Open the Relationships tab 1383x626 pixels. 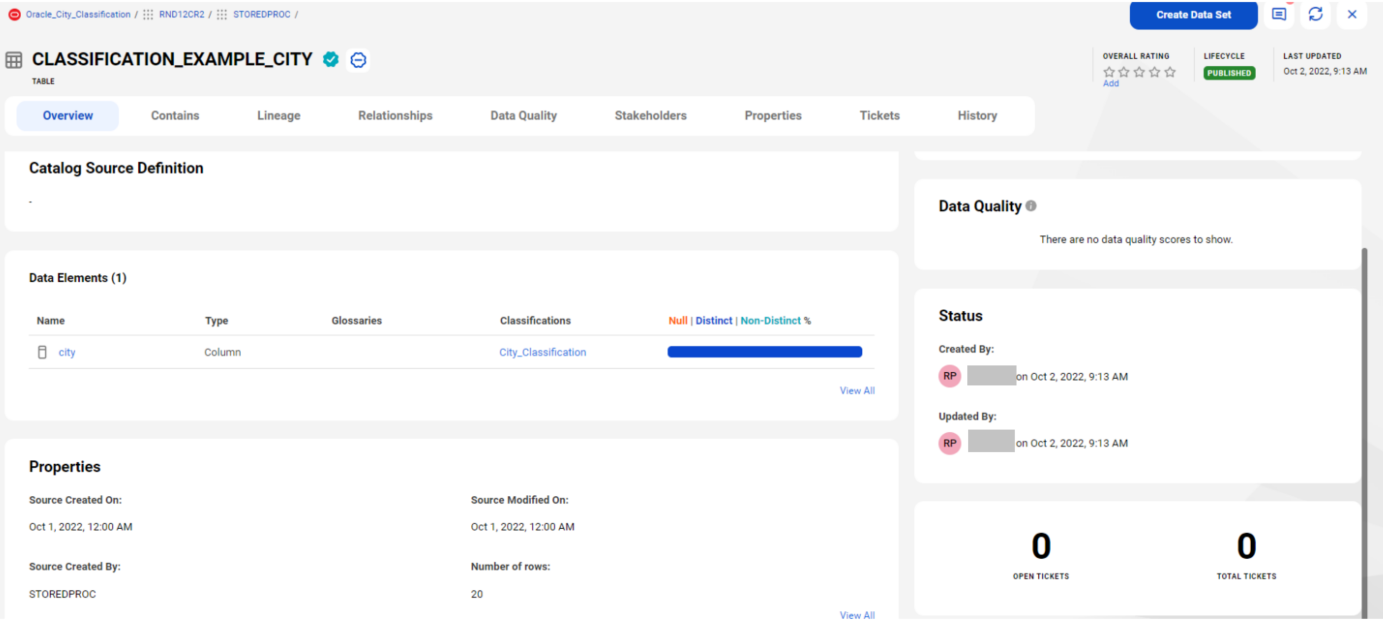(x=395, y=116)
